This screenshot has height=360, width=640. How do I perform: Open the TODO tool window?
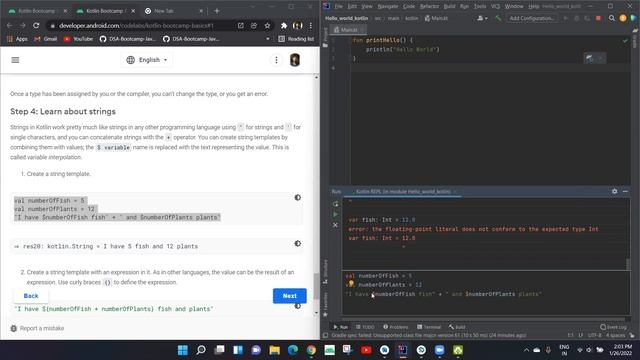pyautogui.click(x=365, y=327)
